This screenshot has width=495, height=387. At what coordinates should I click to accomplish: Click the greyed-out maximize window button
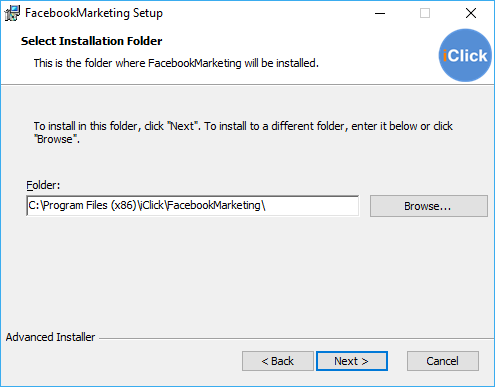click(x=425, y=13)
